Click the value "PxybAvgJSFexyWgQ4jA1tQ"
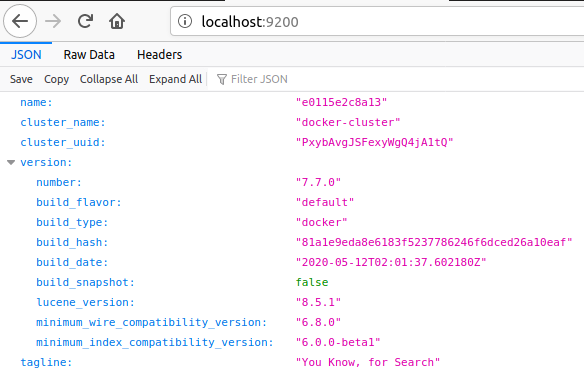Viewport: 584px width, 387px height. (x=374, y=142)
